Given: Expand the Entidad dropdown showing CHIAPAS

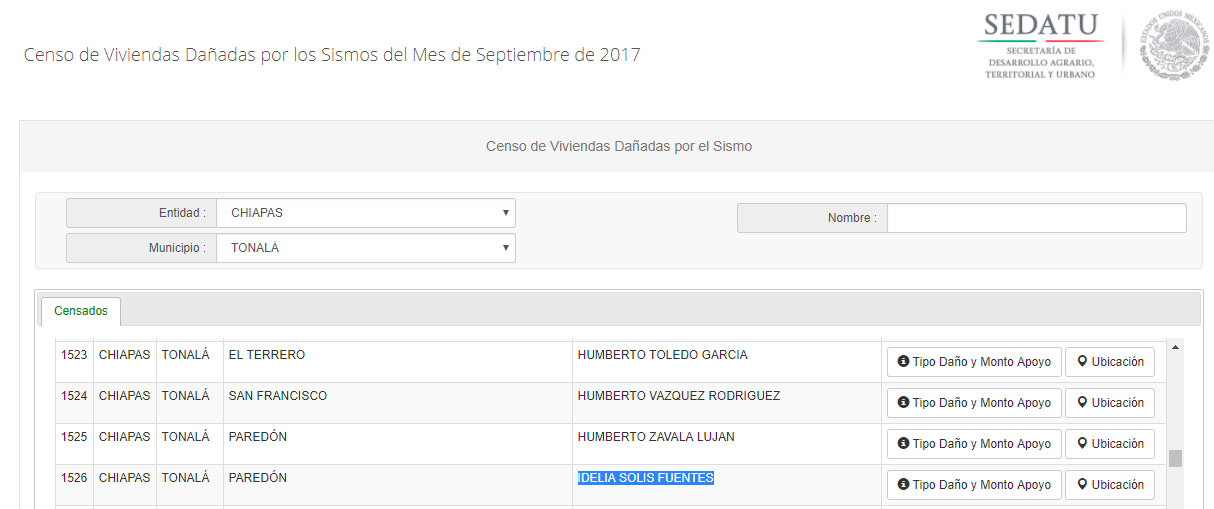Looking at the screenshot, I should 366,213.
